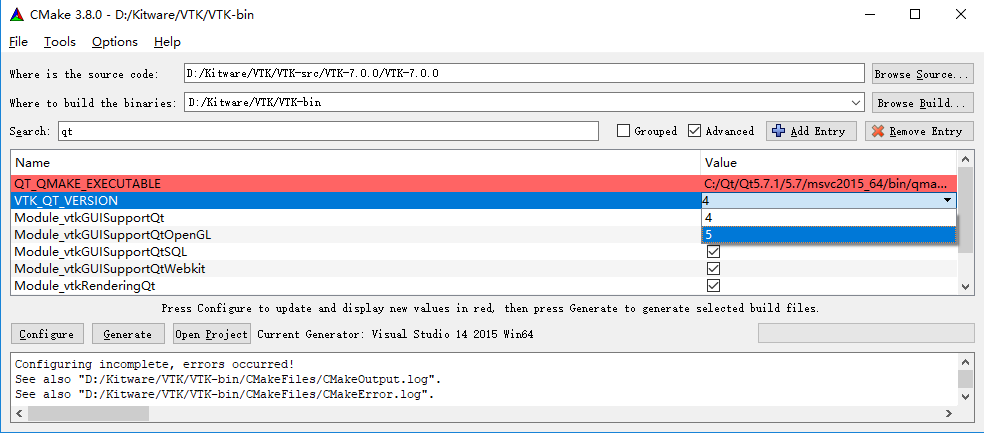Click the Browse Source button
This screenshot has height=433, width=984.
[x=922, y=74]
